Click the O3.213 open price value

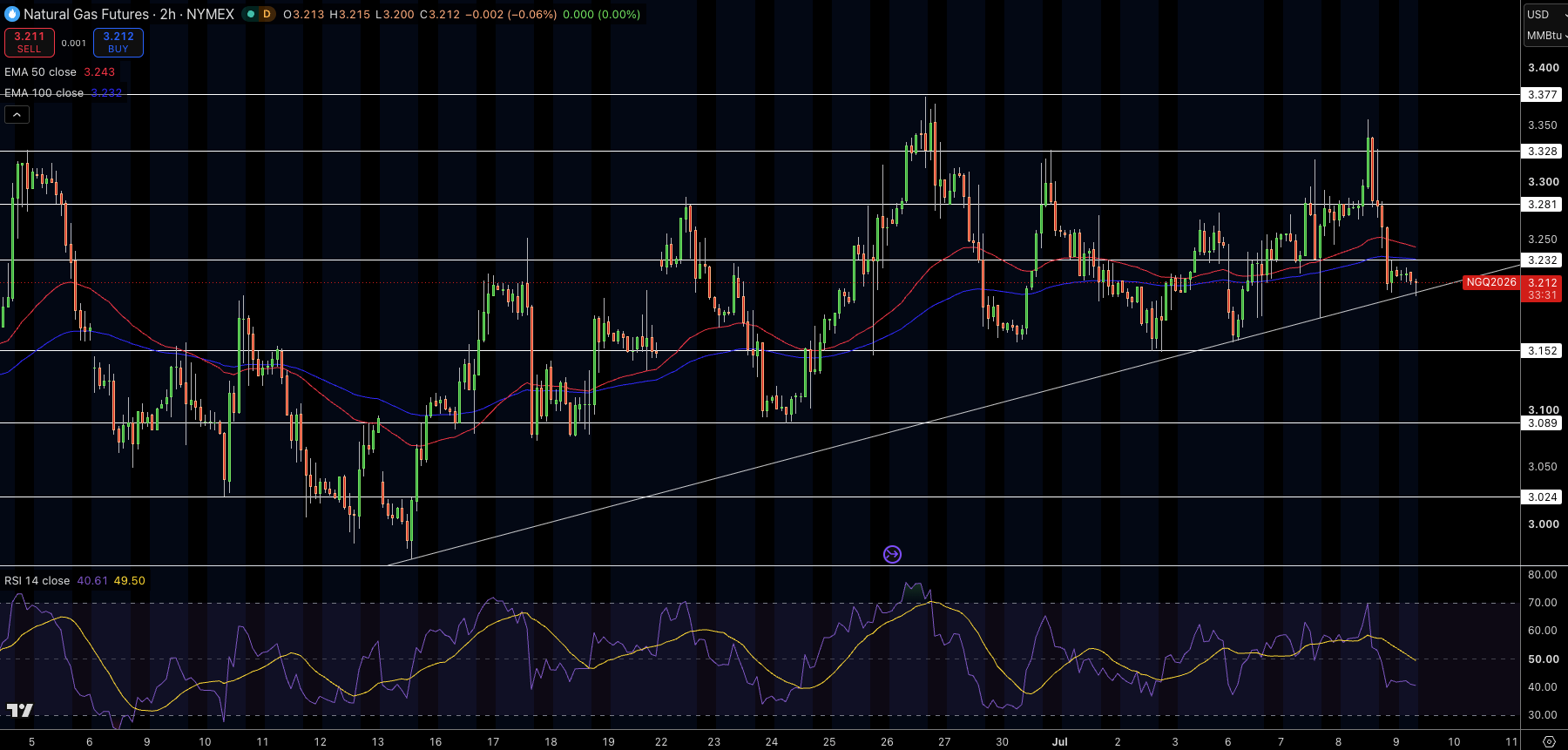tap(304, 14)
